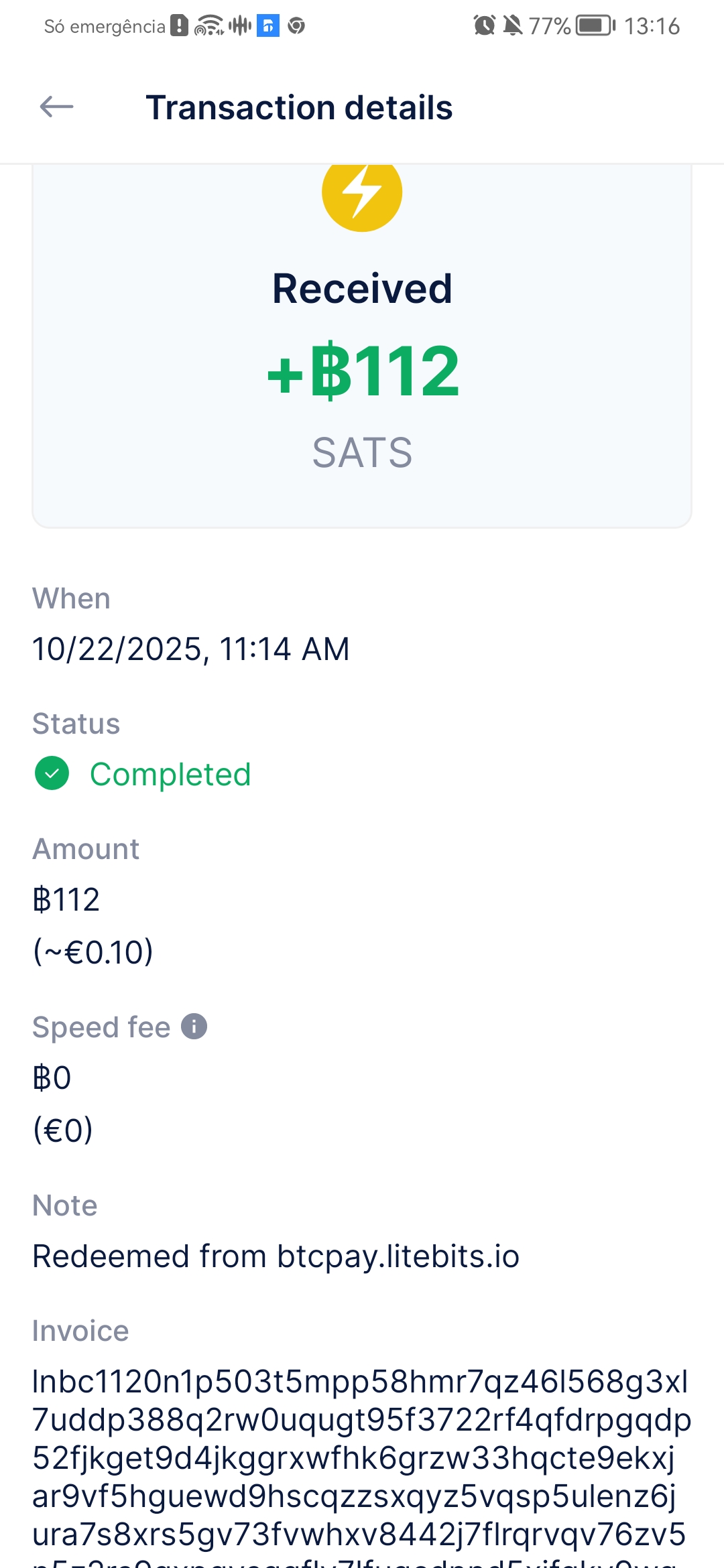Tap the muted notifications bell icon
Screen dimensions: 724x1568
(513, 25)
